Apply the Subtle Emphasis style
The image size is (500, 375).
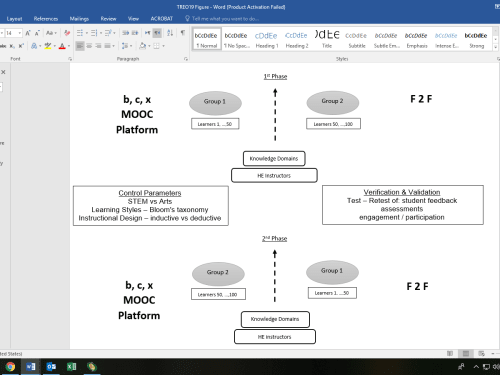pos(387,39)
